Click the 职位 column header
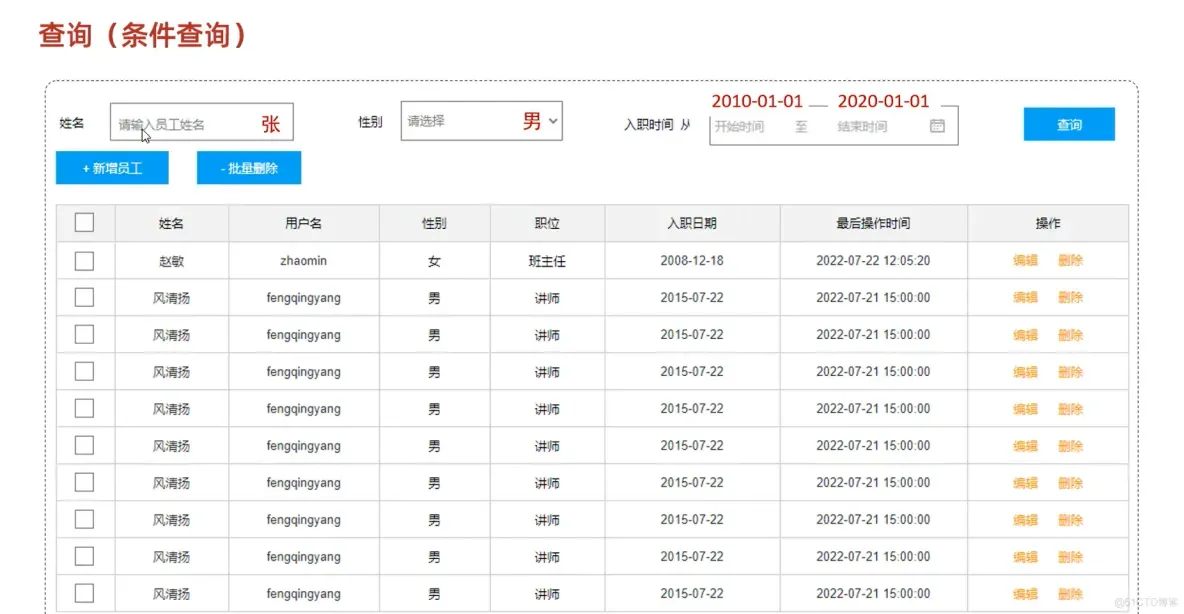 pos(547,224)
